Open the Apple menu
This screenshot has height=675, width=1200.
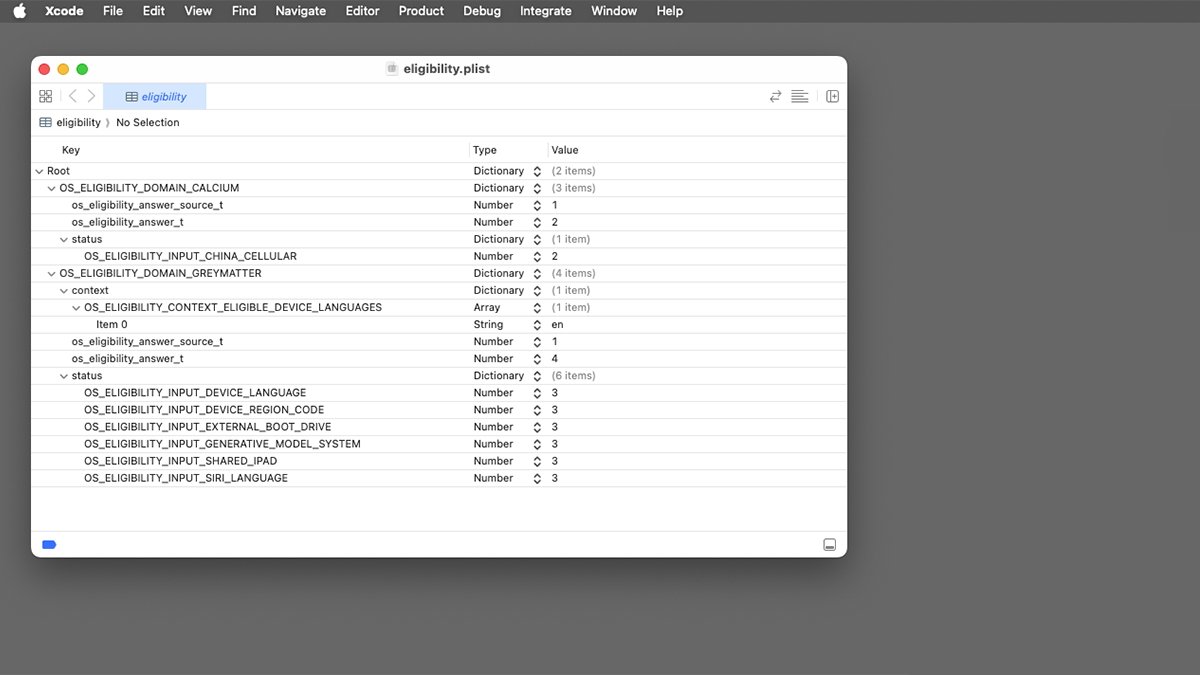click(x=19, y=11)
